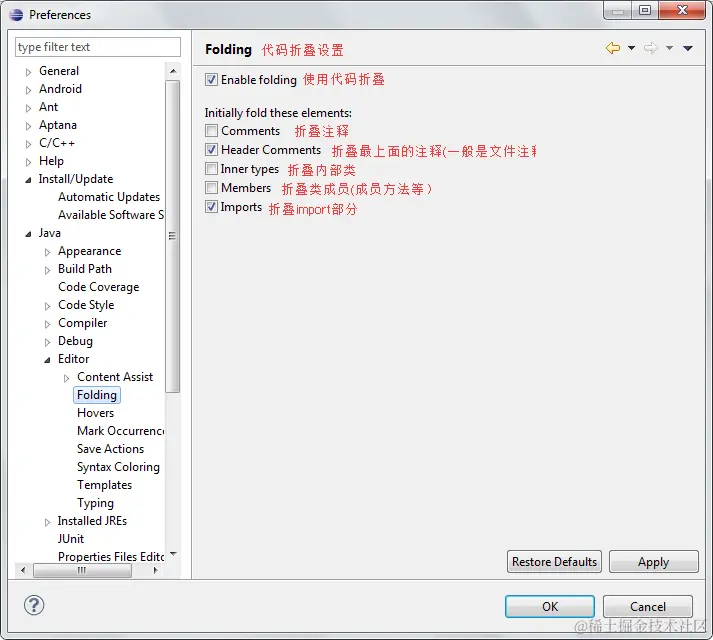Image resolution: width=713 pixels, height=640 pixels.
Task: Expand the Build Path node
Action: pyautogui.click(x=47, y=270)
